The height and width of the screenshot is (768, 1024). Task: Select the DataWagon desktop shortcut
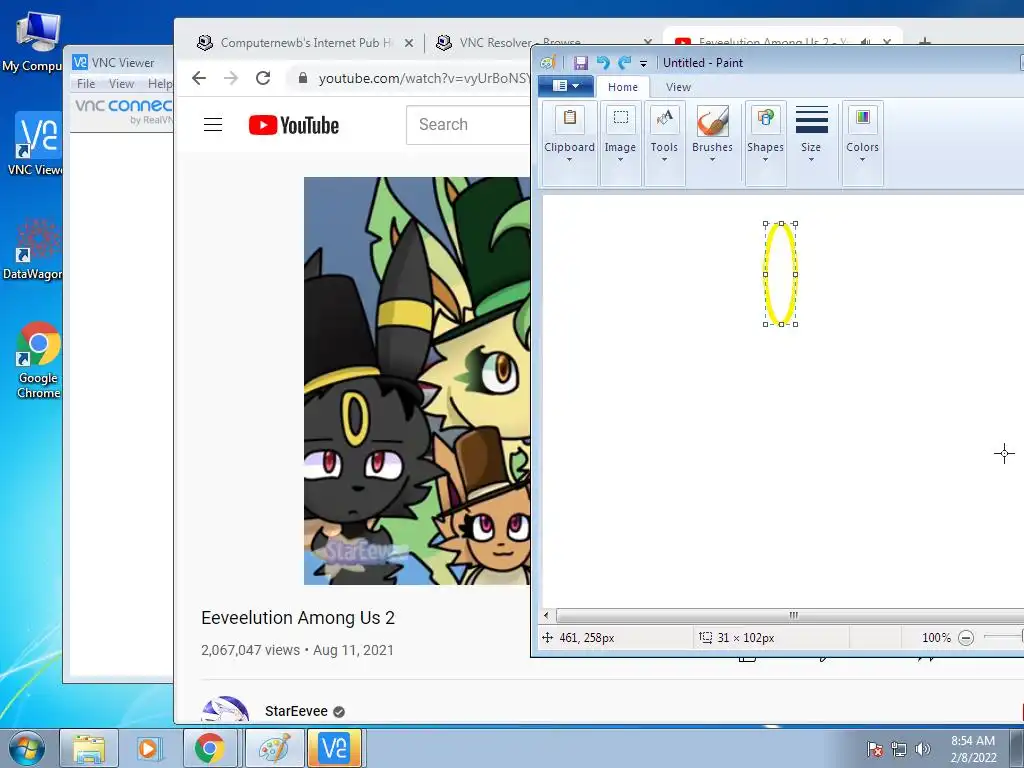pyautogui.click(x=33, y=250)
